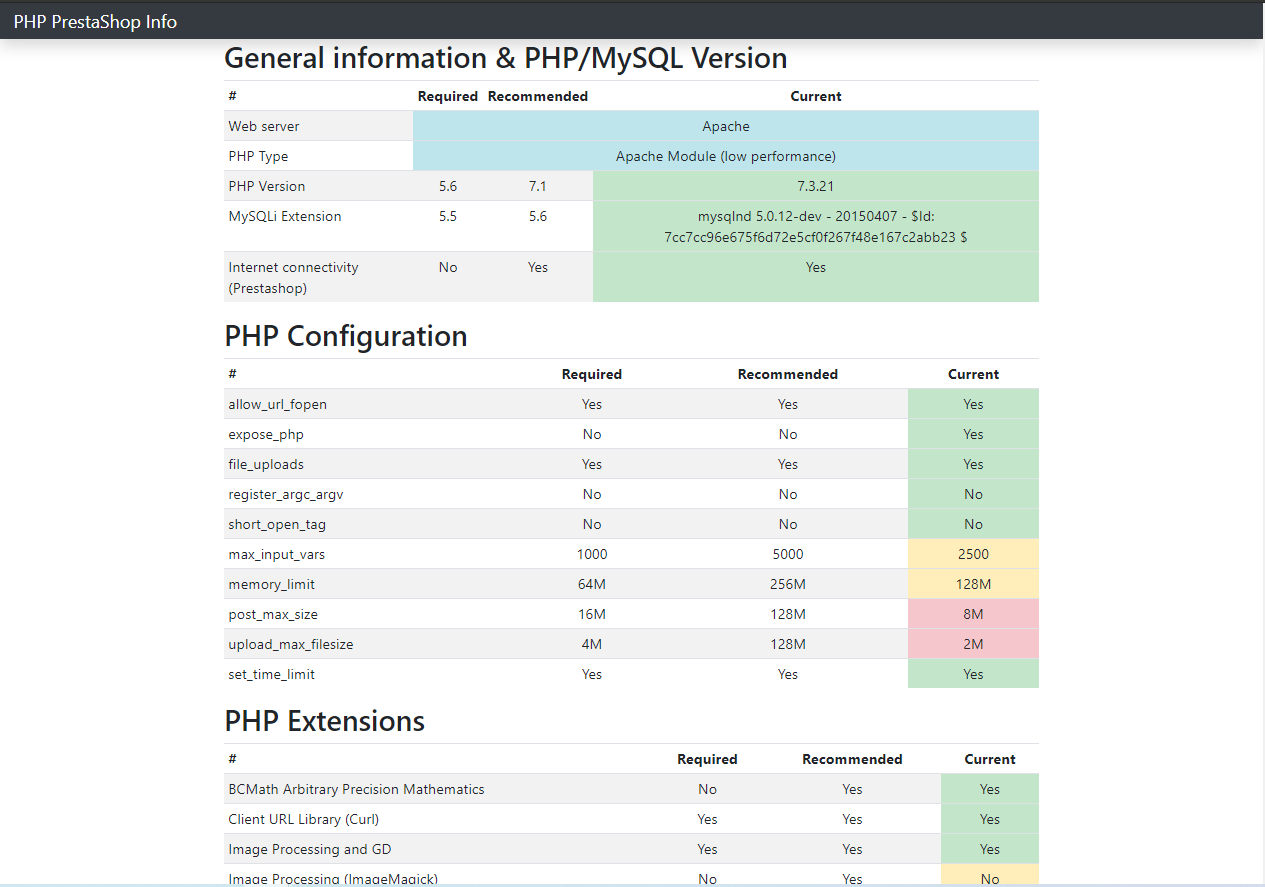
Task: Select the current PHP version 7.3.21 cell
Action: [x=816, y=186]
